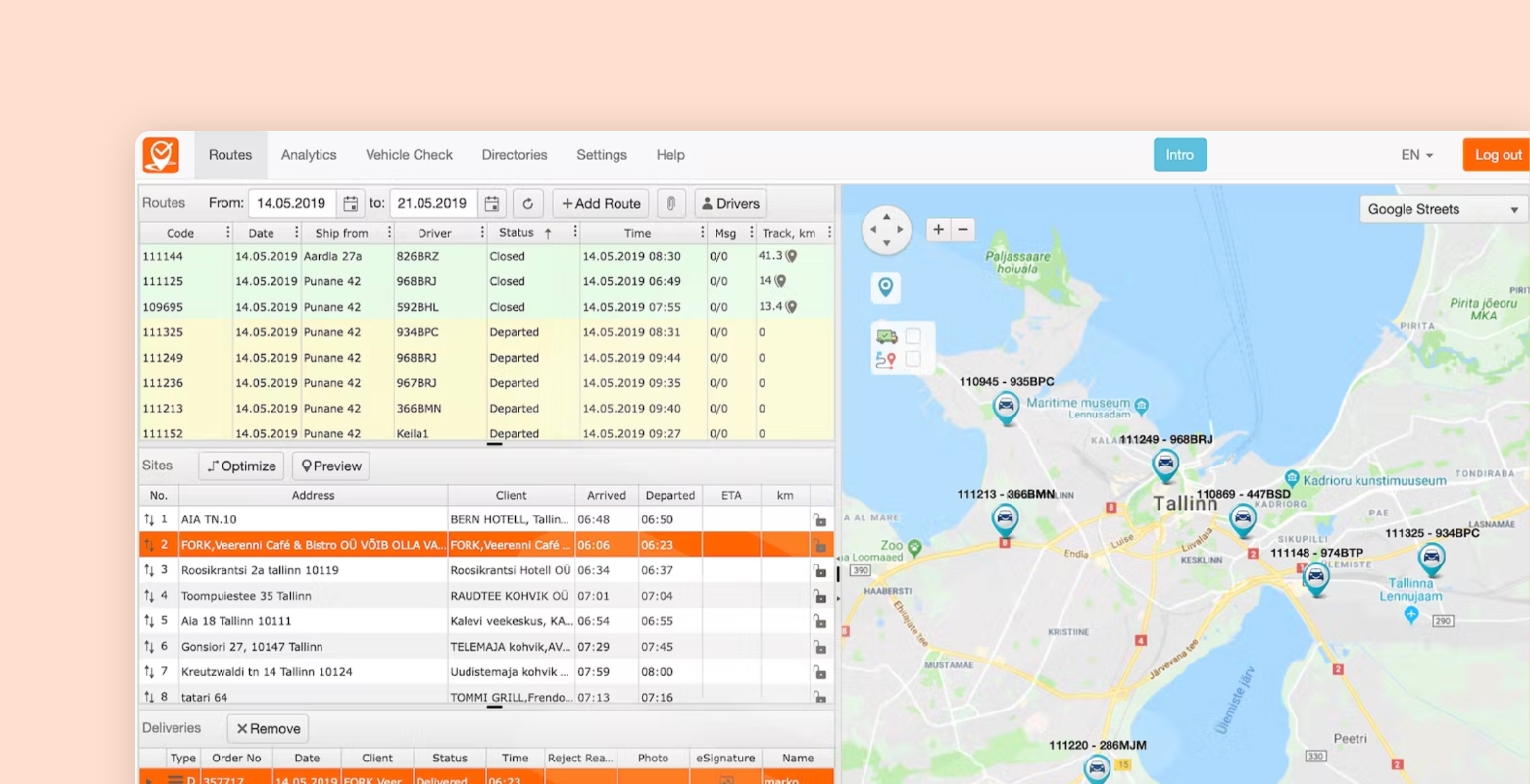1530x784 pixels.
Task: Click the Add Route button
Action: coord(600,203)
